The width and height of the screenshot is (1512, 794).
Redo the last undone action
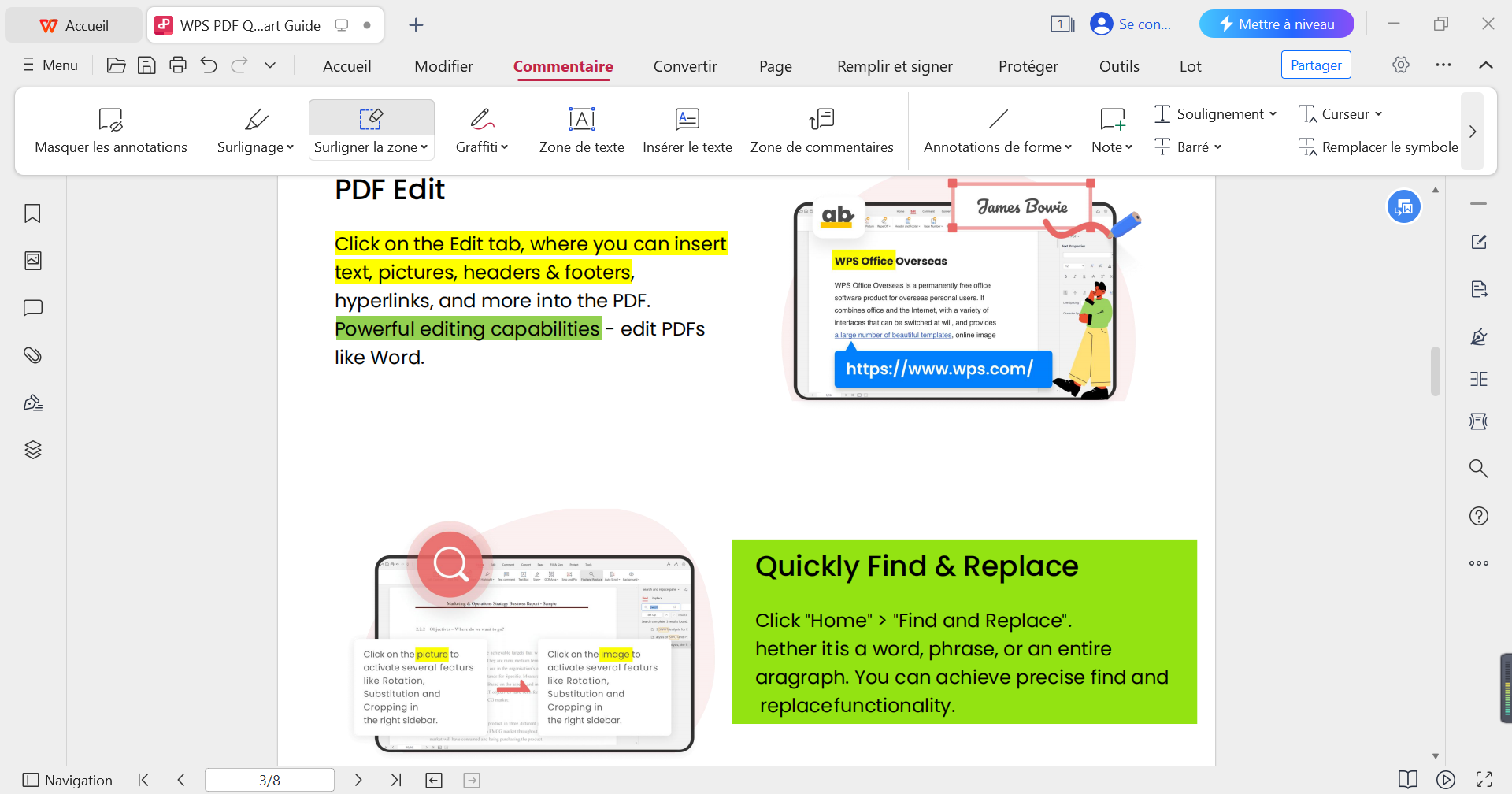coord(239,65)
